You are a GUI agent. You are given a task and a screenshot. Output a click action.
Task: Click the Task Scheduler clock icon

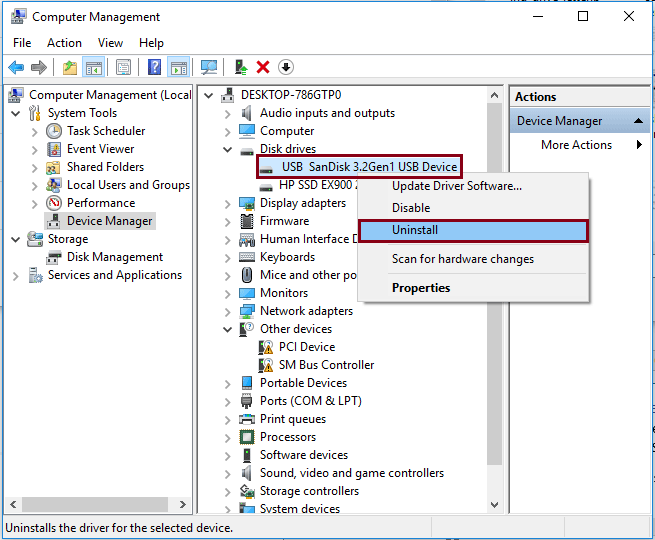(54, 131)
